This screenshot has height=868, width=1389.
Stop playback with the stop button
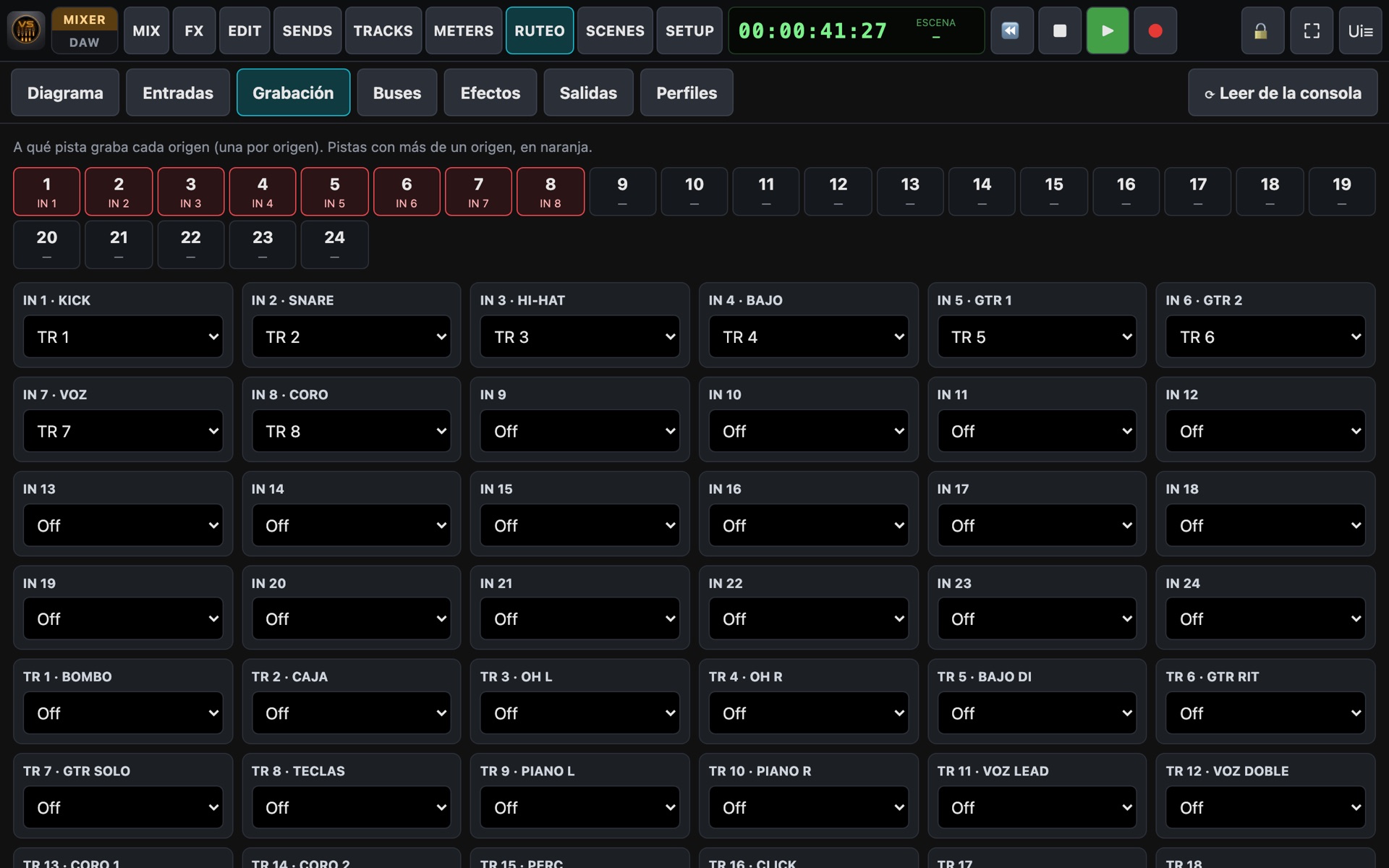click(x=1059, y=30)
